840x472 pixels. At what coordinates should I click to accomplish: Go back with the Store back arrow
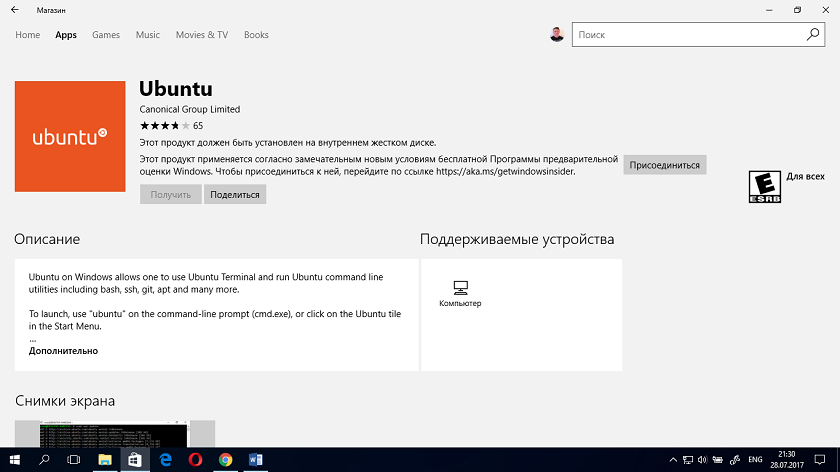pos(14,10)
